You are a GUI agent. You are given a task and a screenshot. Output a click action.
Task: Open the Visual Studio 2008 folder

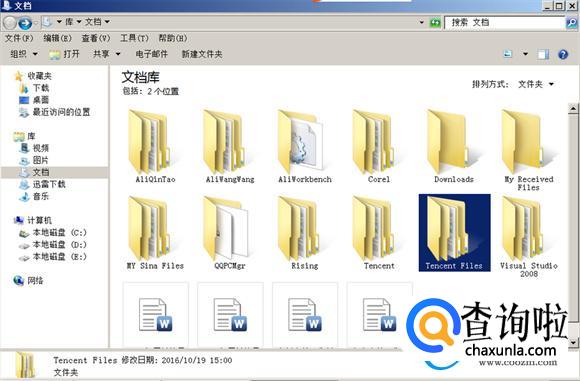(528, 237)
